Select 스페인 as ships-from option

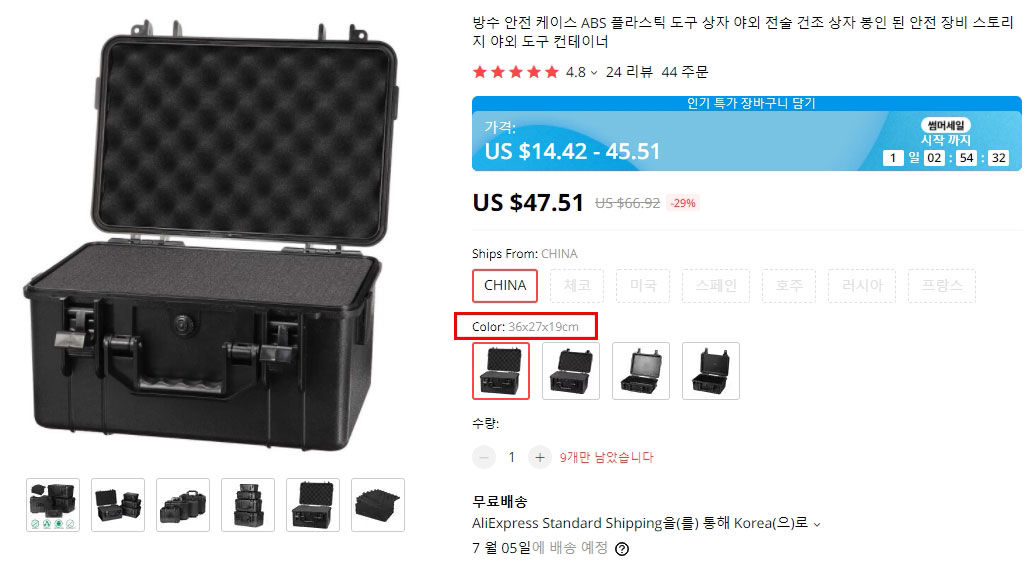click(x=716, y=286)
